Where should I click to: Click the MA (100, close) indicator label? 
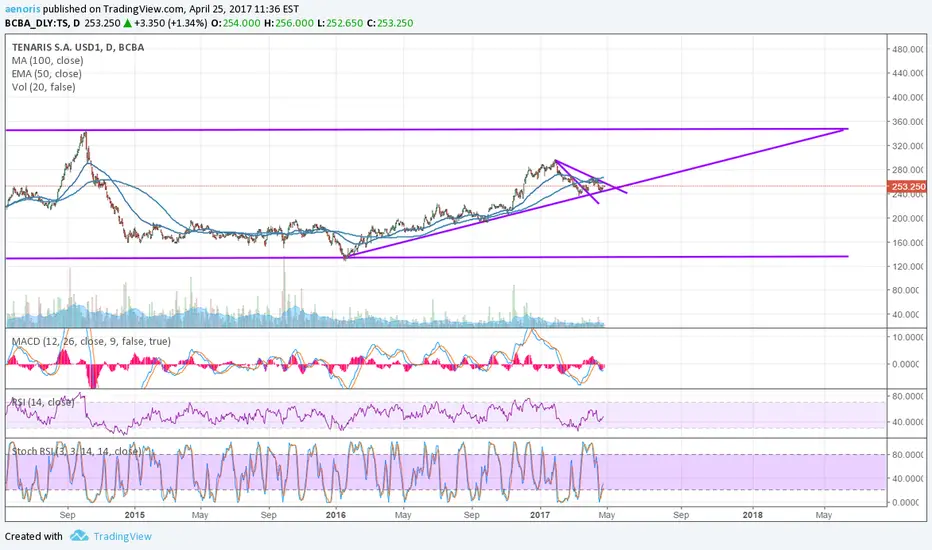click(48, 61)
